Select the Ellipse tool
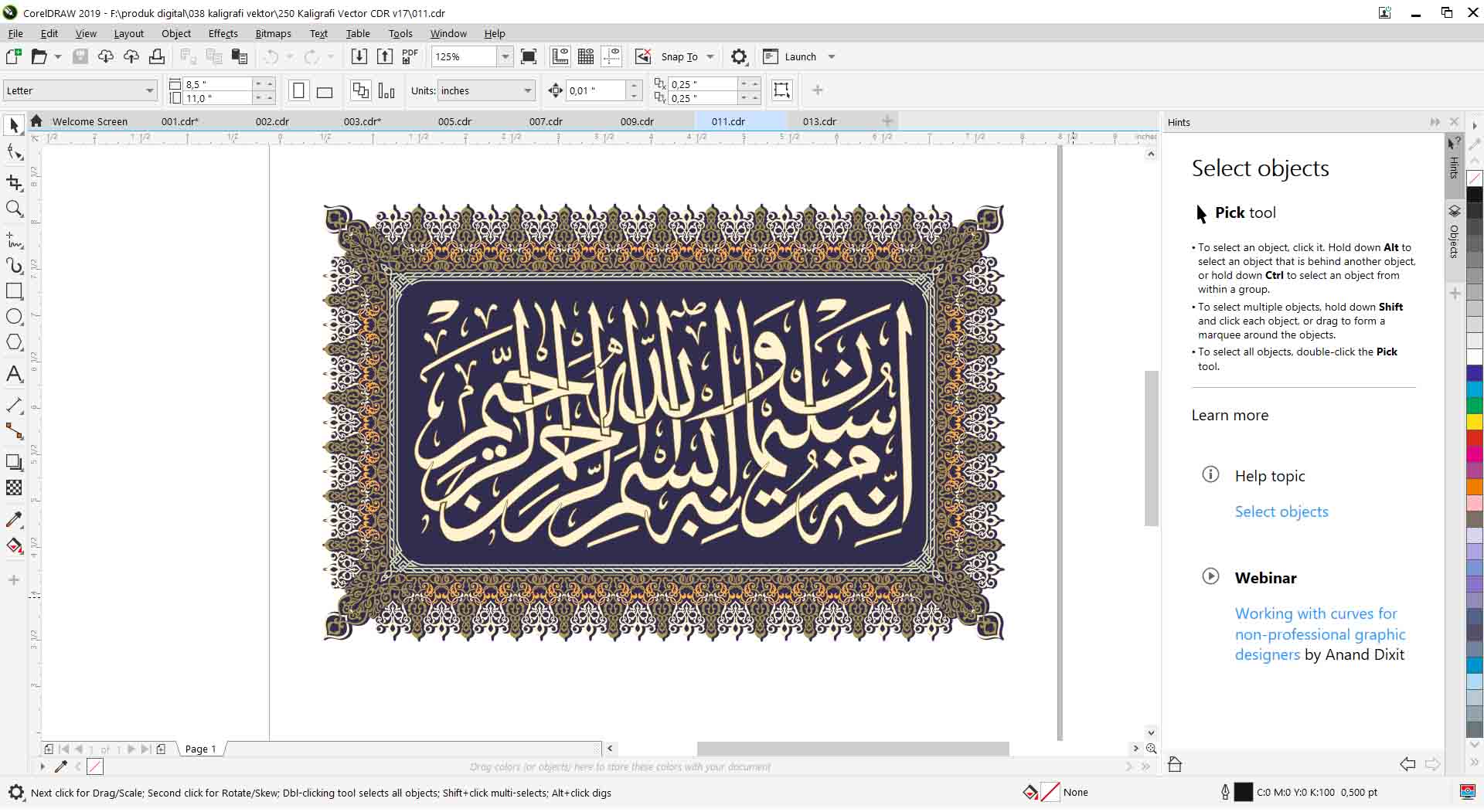Viewport: 1484px width, 812px height. tap(14, 317)
